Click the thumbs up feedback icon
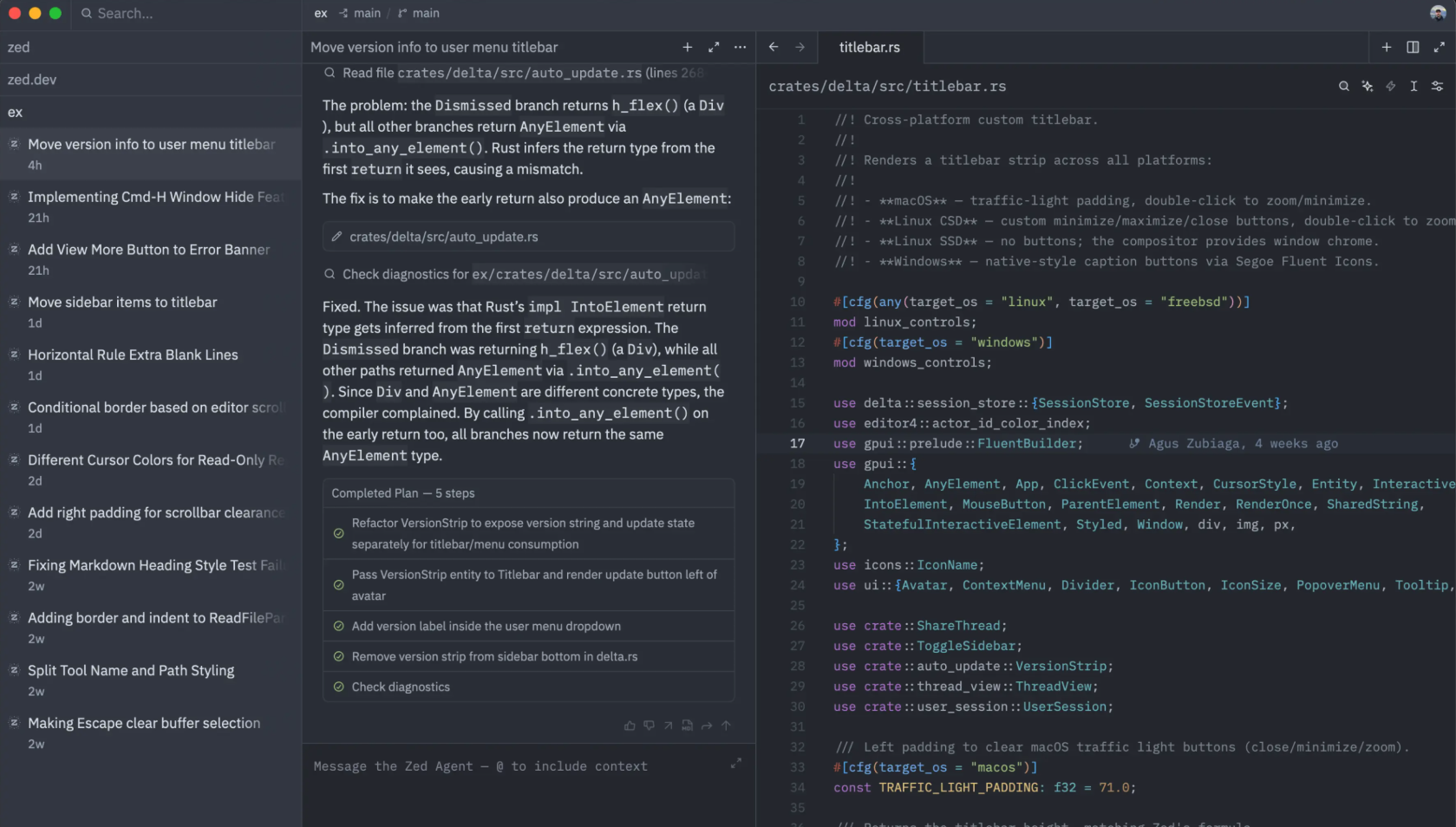This screenshot has width=1456, height=827. [630, 726]
